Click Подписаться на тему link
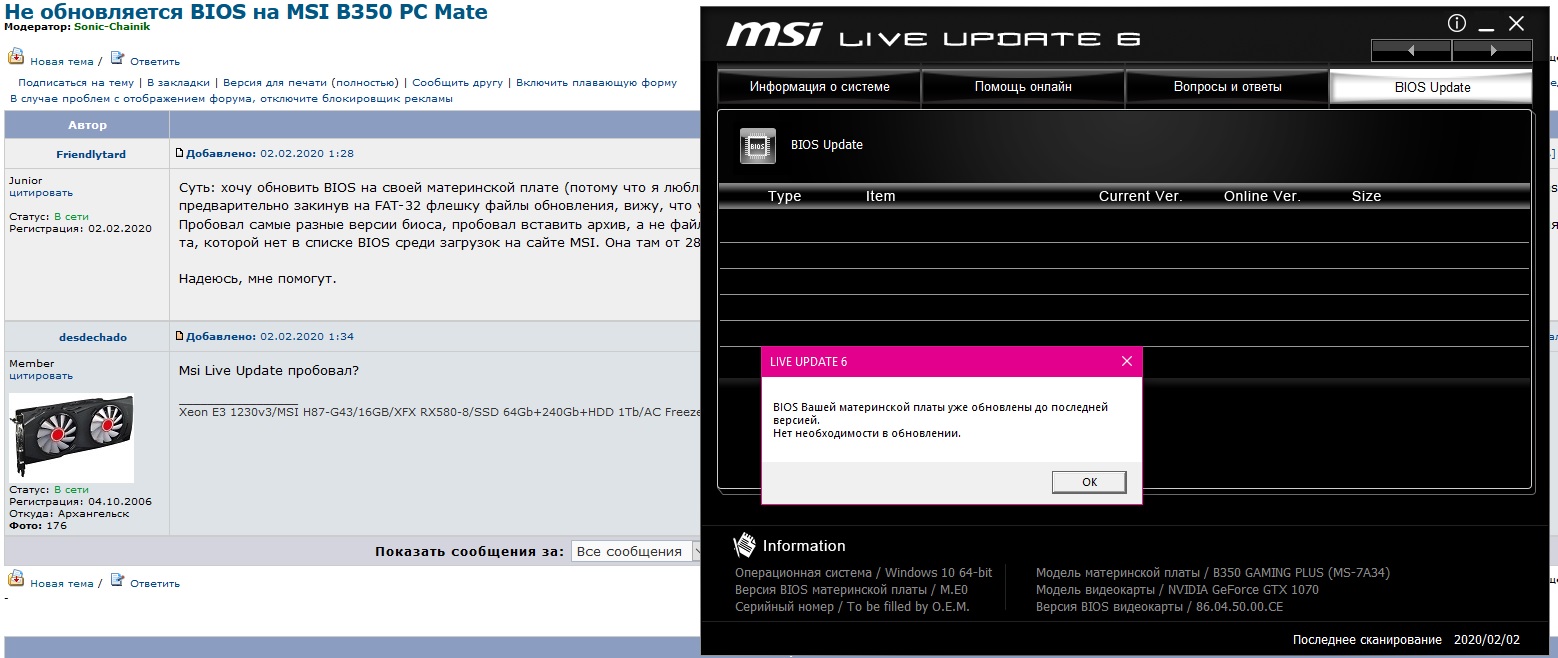This screenshot has width=1558, height=658. pos(76,83)
